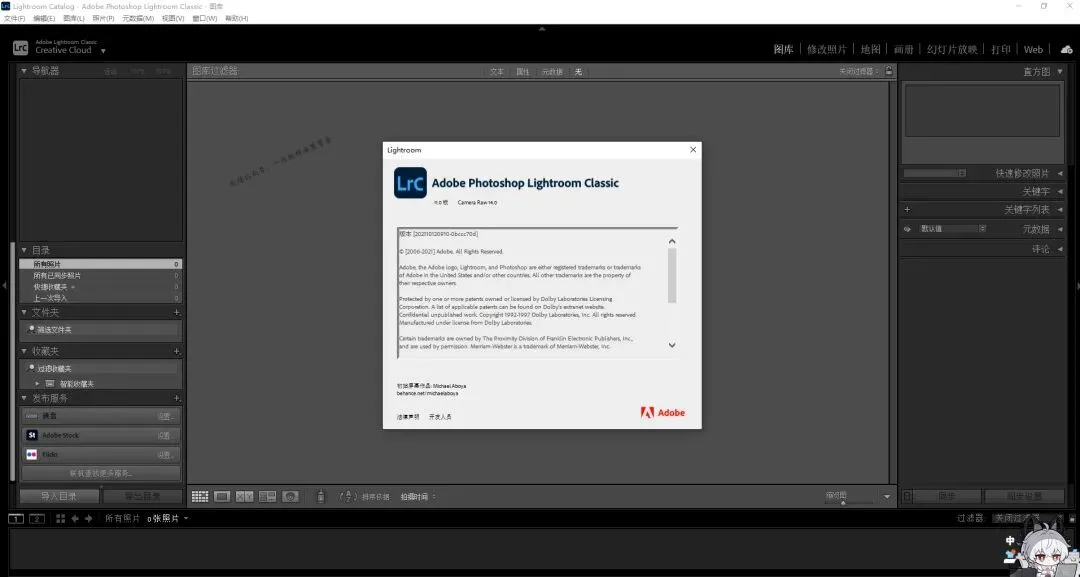Close the Lightroom About dialog
This screenshot has width=1080, height=577.
coord(693,149)
